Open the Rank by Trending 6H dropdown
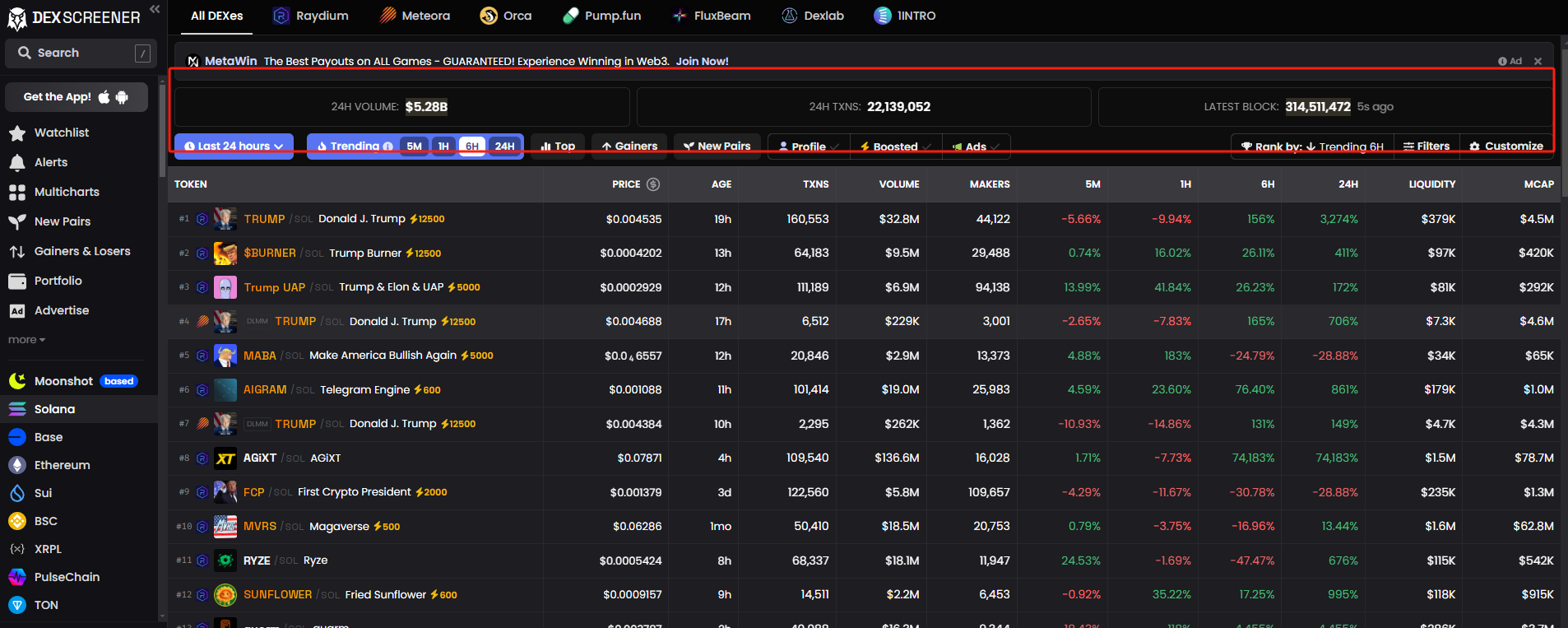Image resolution: width=1568 pixels, height=628 pixels. coord(1312,147)
